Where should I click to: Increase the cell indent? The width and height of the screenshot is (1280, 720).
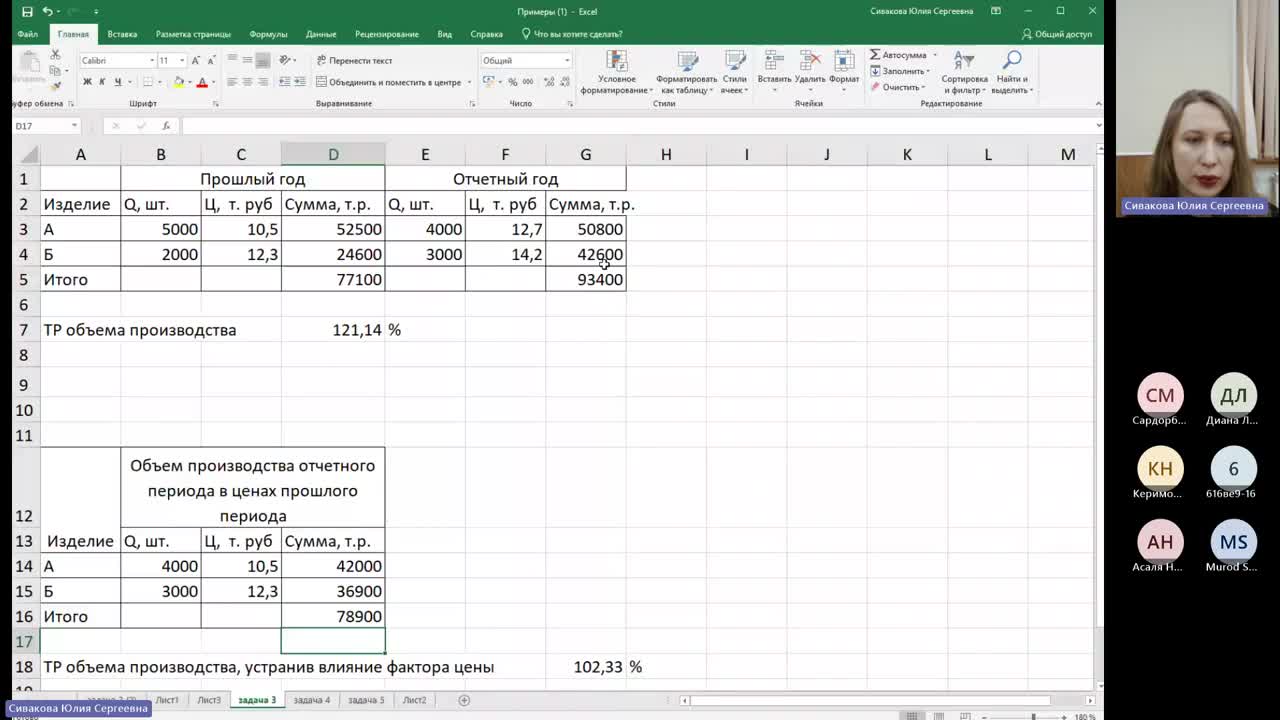[299, 82]
